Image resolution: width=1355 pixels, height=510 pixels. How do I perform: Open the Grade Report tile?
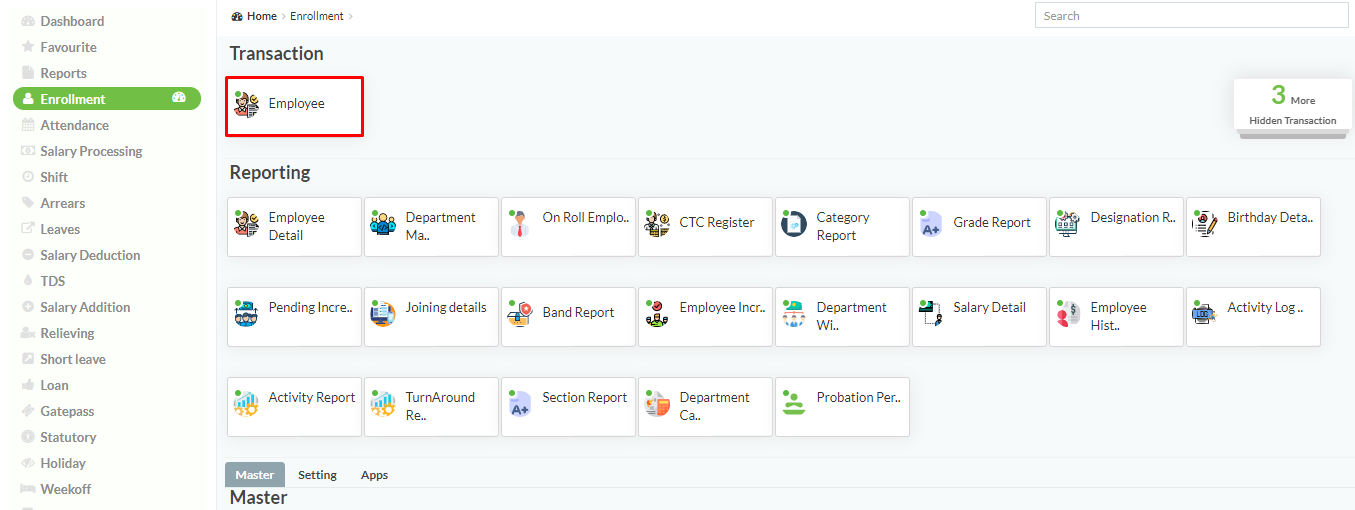point(979,227)
